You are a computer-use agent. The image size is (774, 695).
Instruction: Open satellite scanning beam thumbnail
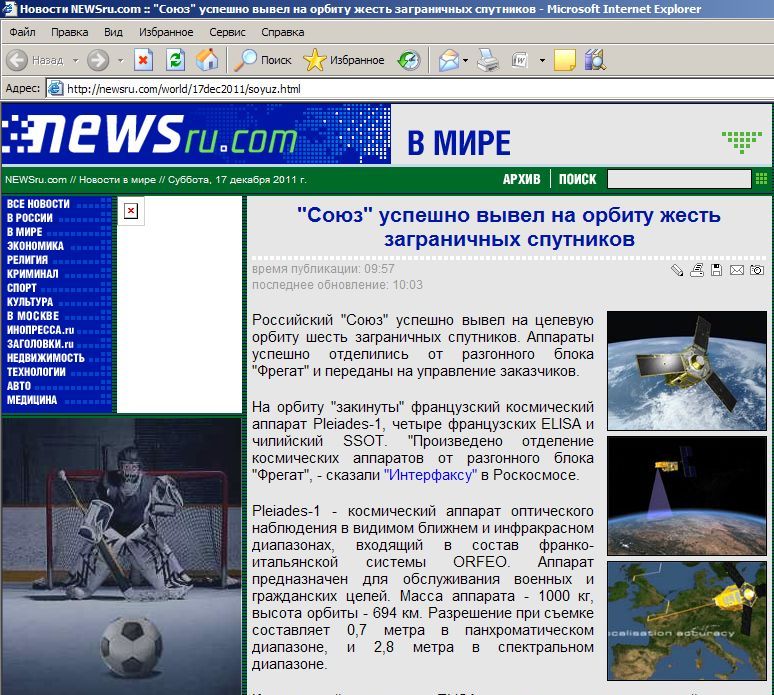pyautogui.click(x=687, y=496)
